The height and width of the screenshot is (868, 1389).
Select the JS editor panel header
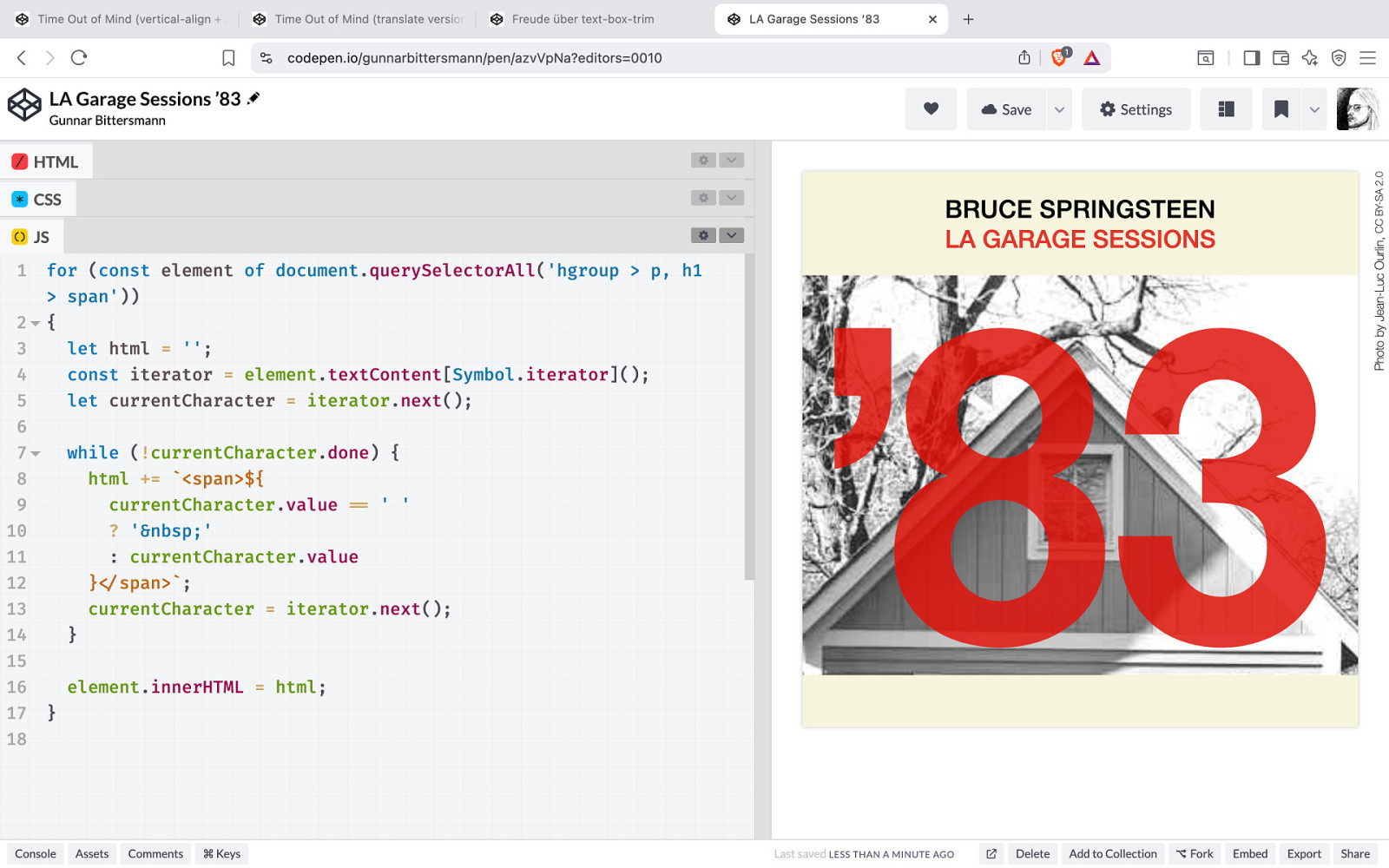pyautogui.click(x=31, y=237)
